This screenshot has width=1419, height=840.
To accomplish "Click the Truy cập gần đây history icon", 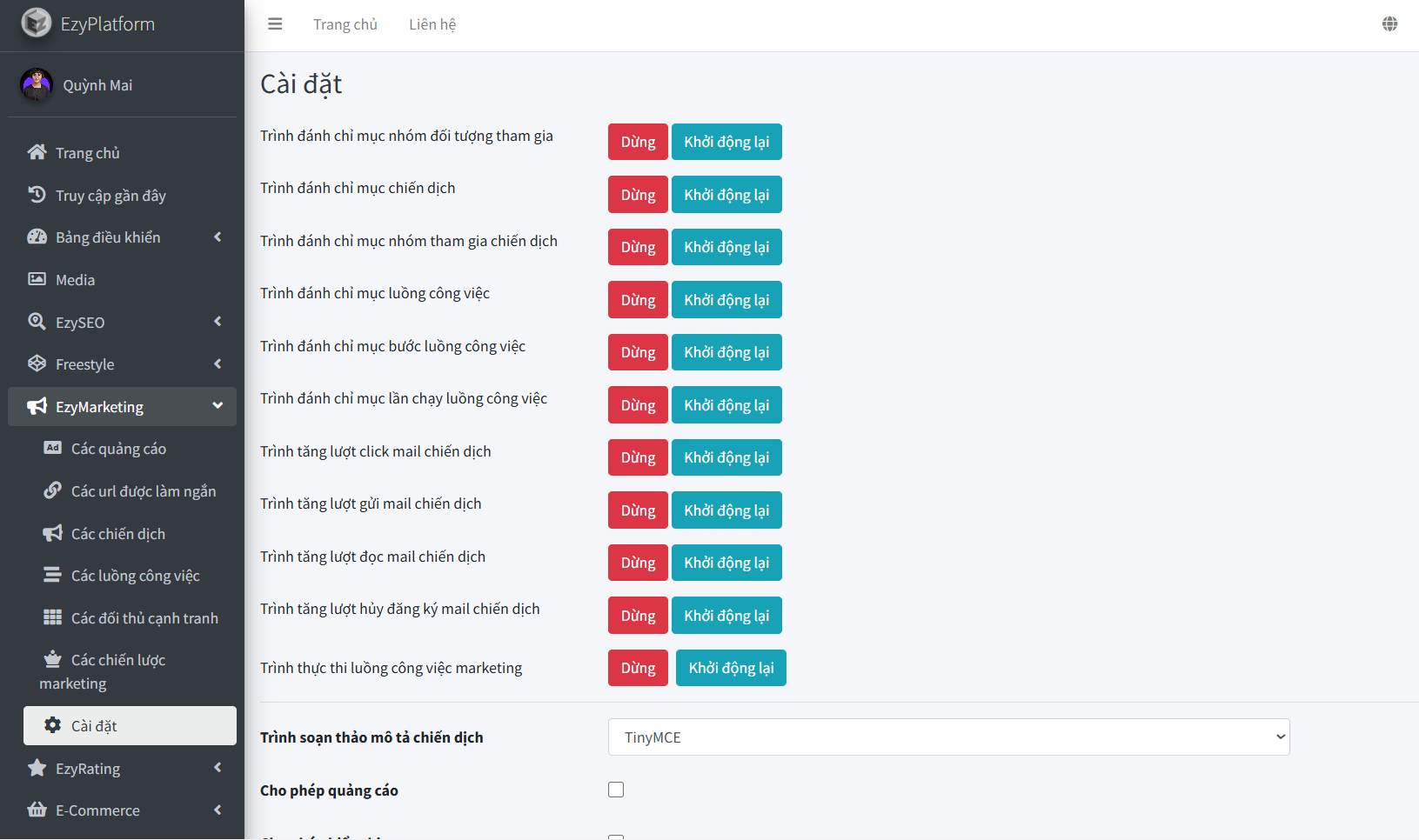I will (37, 195).
